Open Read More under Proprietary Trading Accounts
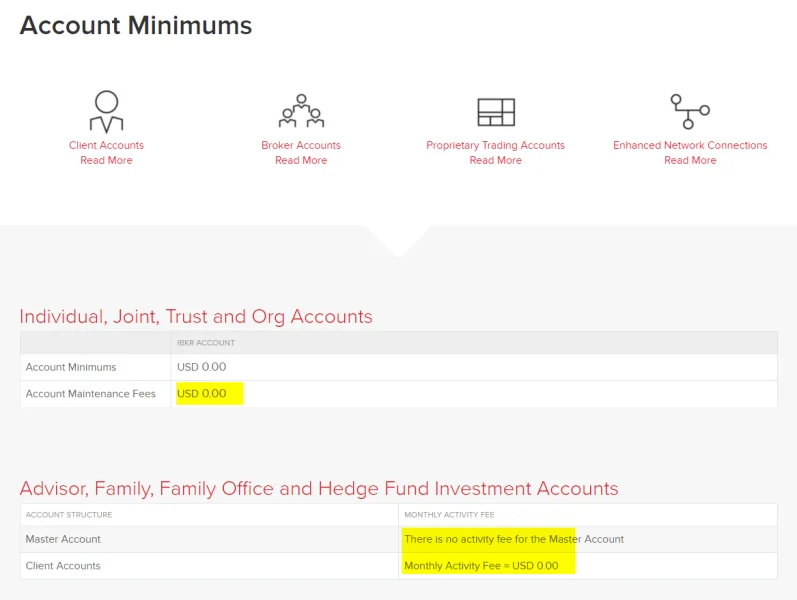 click(495, 160)
